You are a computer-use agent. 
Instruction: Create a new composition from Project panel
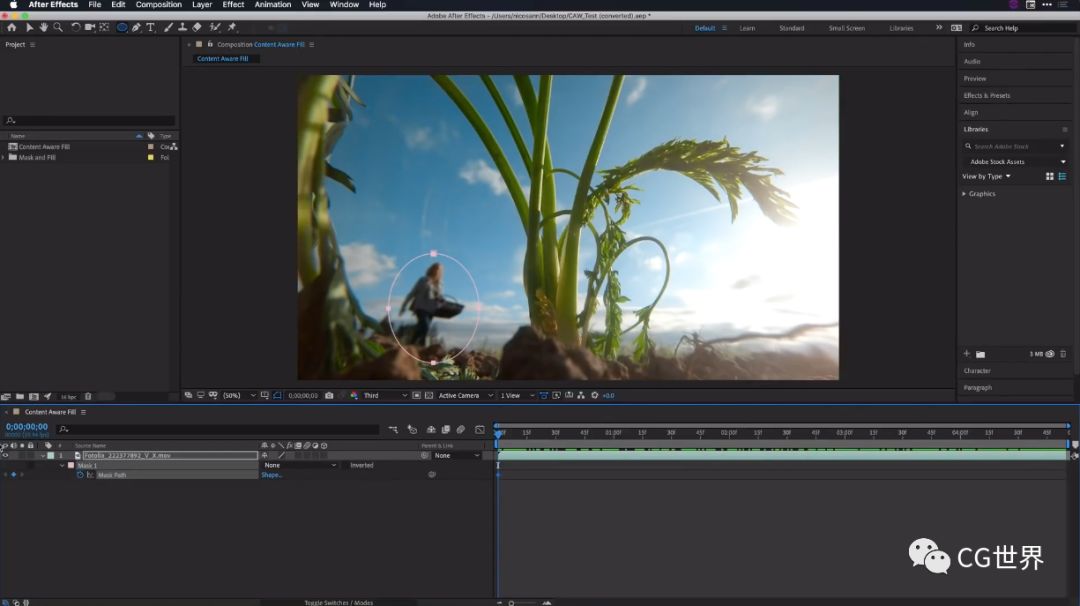point(34,397)
